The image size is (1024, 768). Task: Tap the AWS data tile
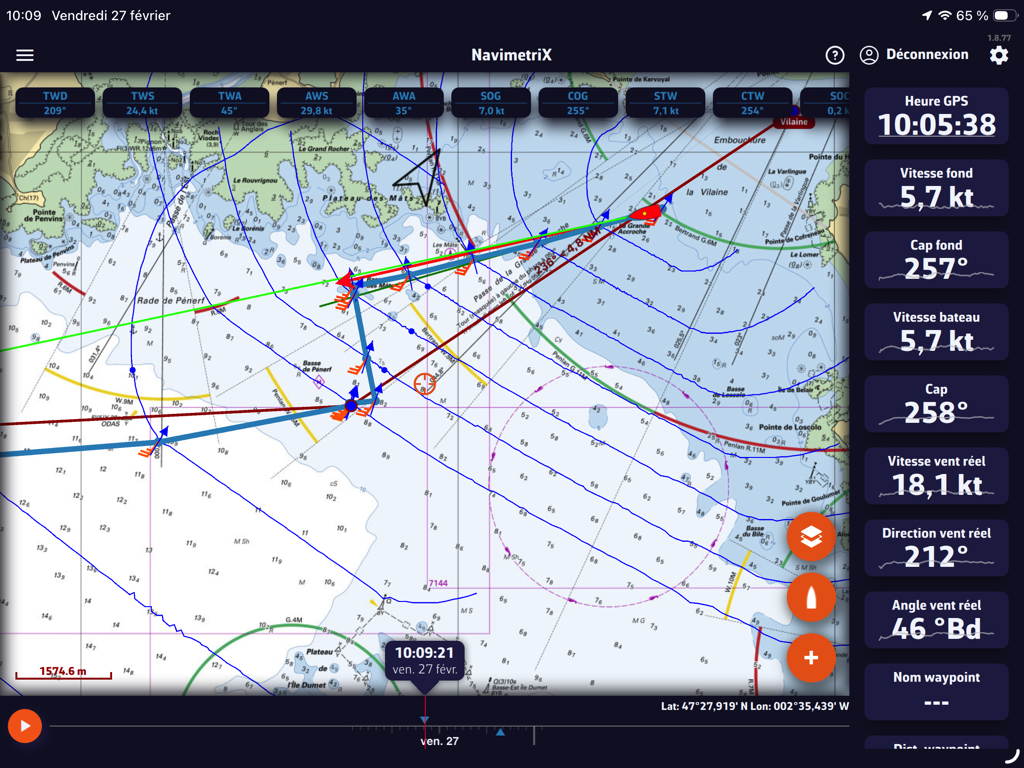316,102
